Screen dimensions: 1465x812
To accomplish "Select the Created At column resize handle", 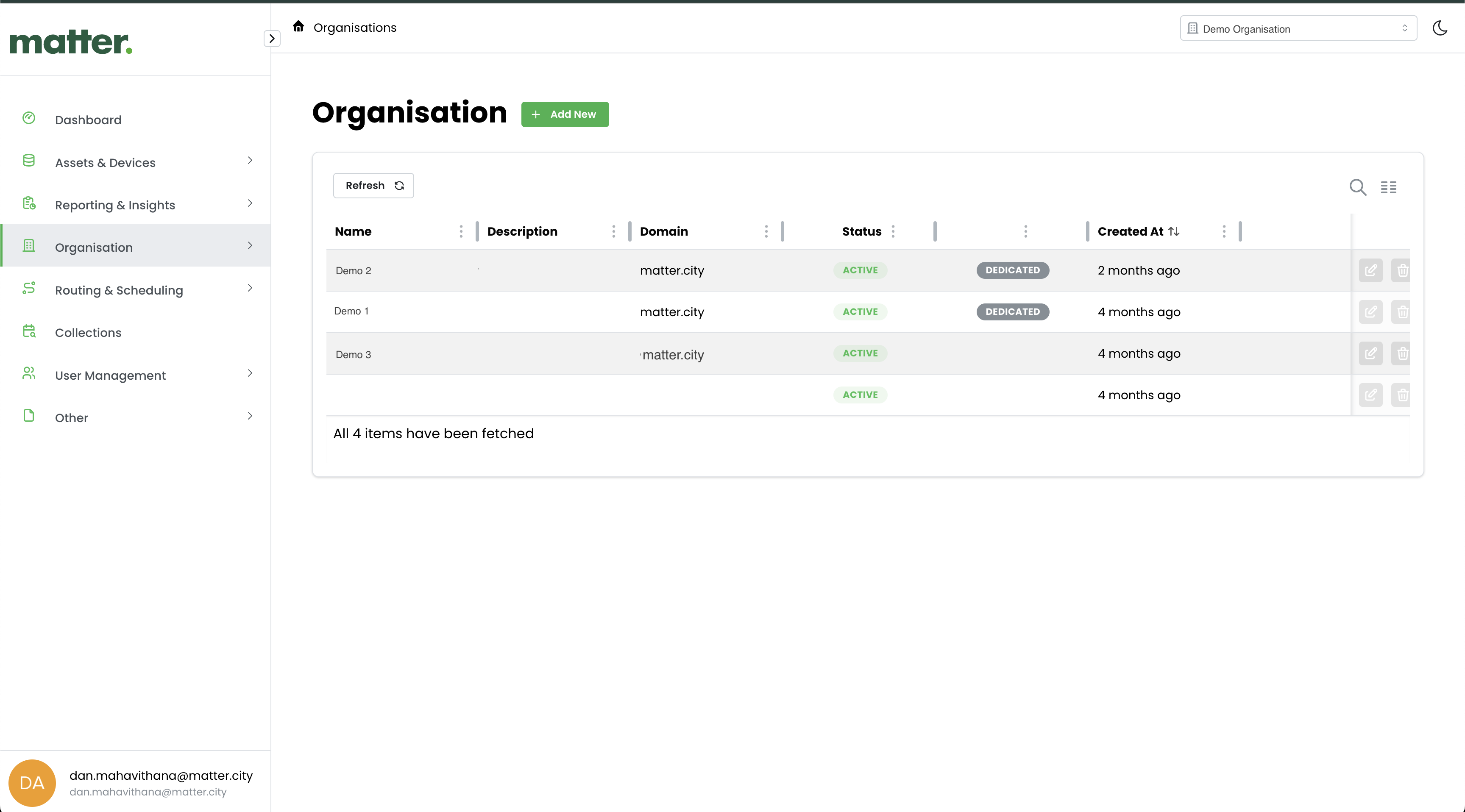I will point(1240,231).
